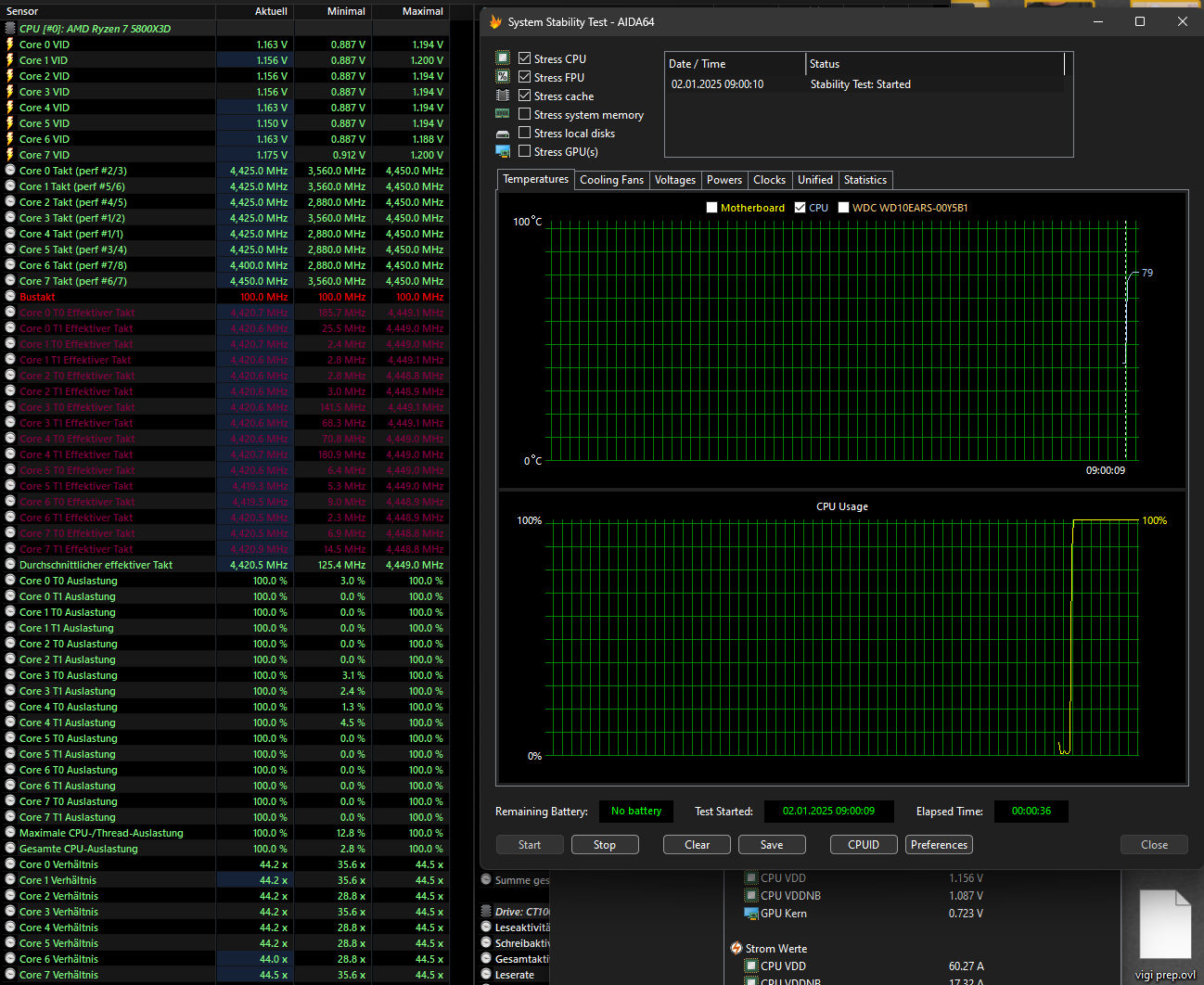Screen dimensions: 1204x985
Task: Click the Clear button
Action: coord(698,845)
